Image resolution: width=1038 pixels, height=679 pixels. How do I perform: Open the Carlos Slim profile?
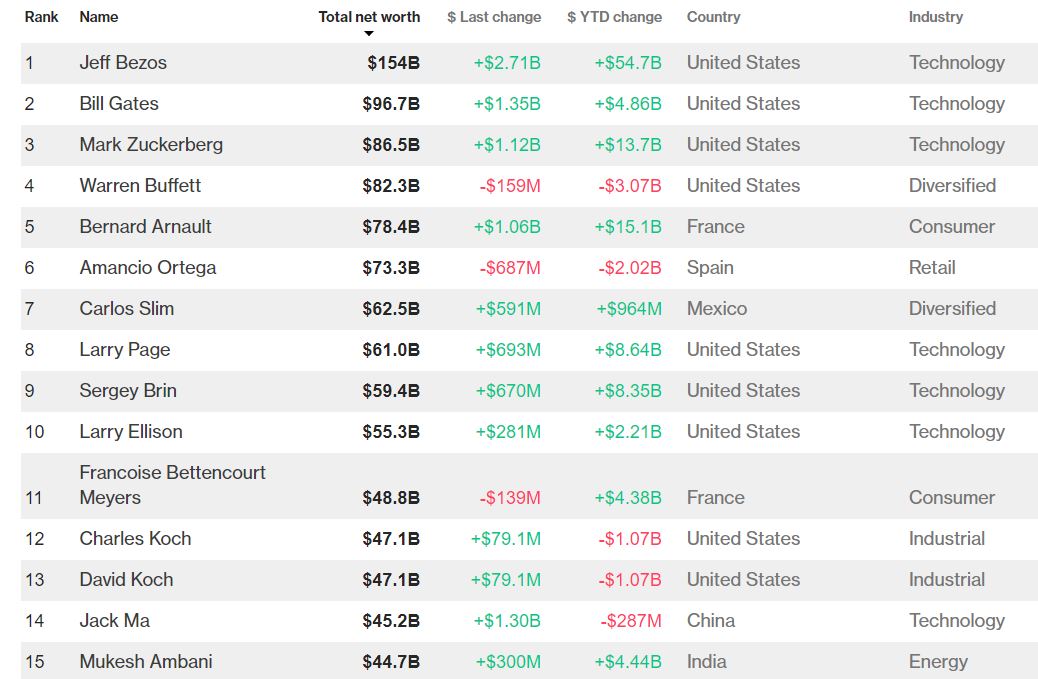(x=126, y=309)
